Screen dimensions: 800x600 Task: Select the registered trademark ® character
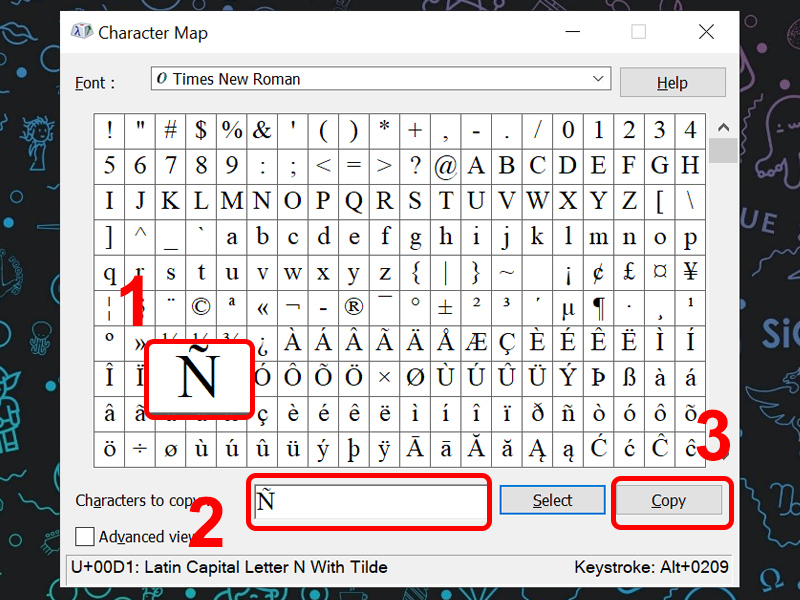click(x=354, y=307)
